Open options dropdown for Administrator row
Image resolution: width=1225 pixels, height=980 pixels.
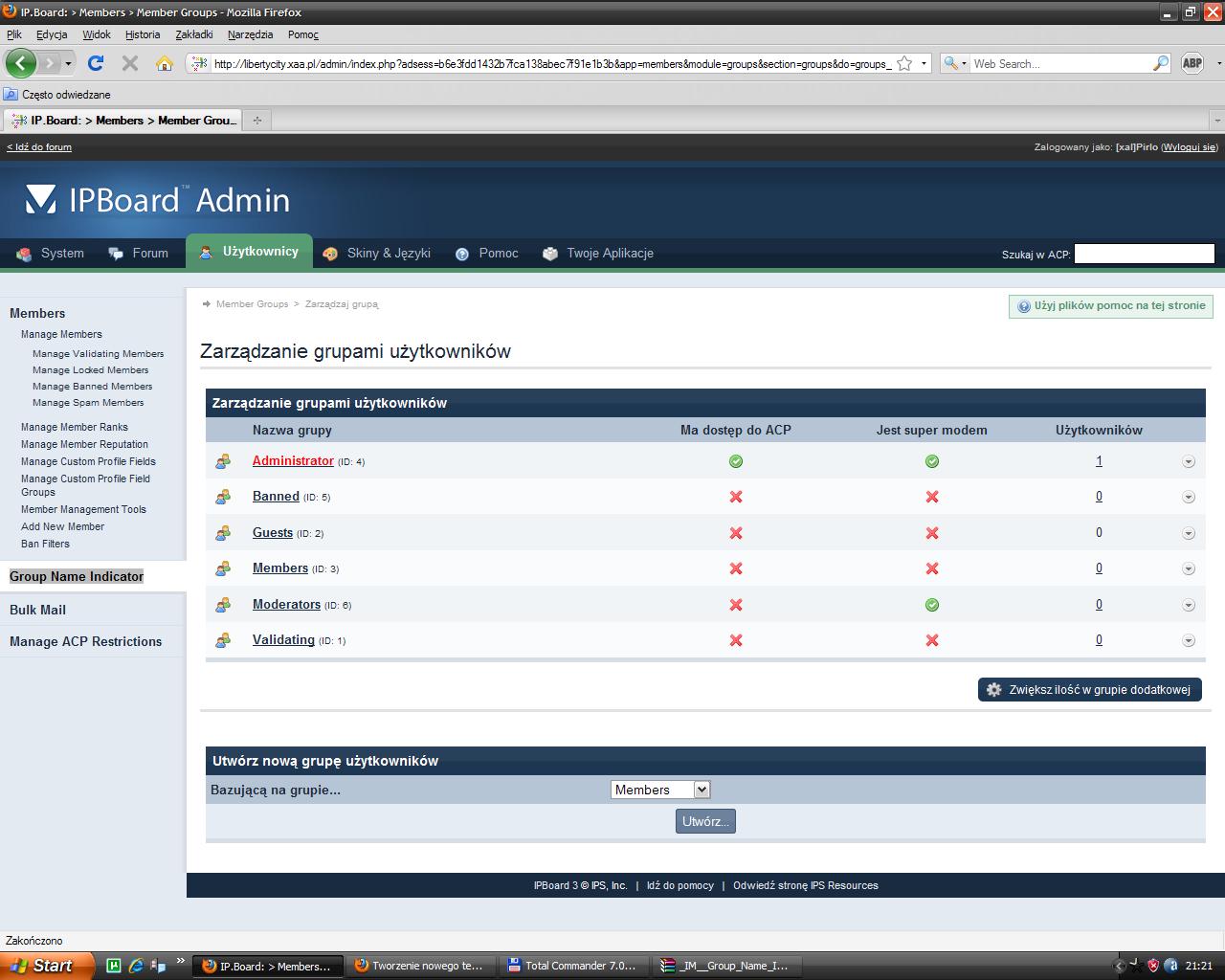[1189, 461]
